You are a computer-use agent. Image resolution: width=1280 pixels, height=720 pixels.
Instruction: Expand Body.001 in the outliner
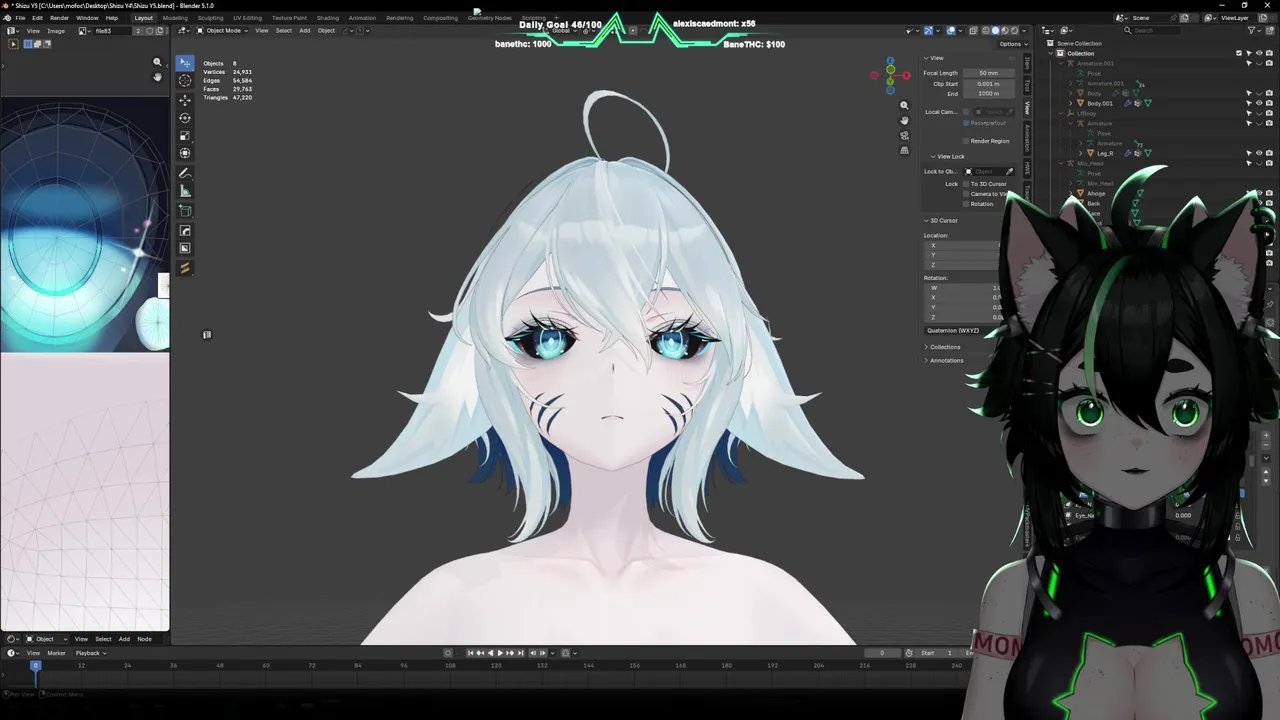1071,103
